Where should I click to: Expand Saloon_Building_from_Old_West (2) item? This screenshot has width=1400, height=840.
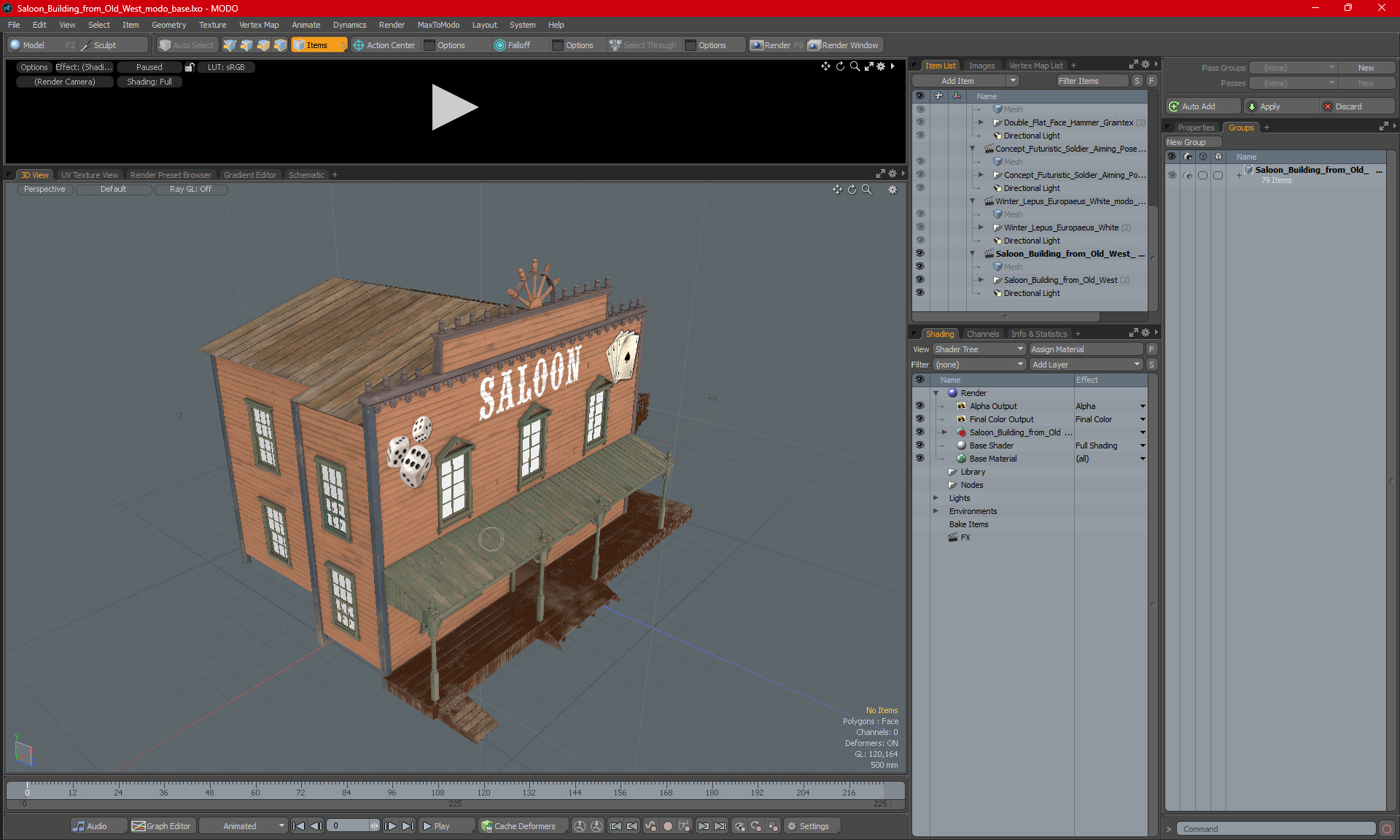(x=981, y=280)
